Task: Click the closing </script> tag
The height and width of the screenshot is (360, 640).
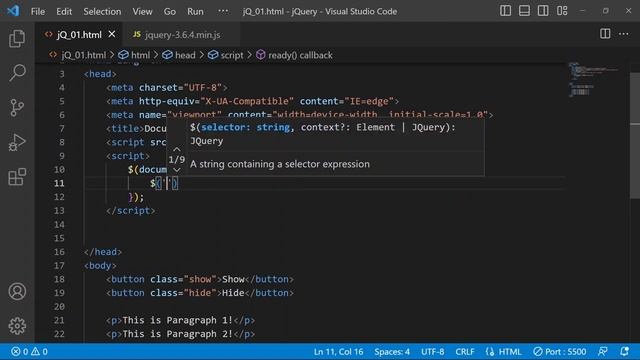Action: click(x=131, y=211)
